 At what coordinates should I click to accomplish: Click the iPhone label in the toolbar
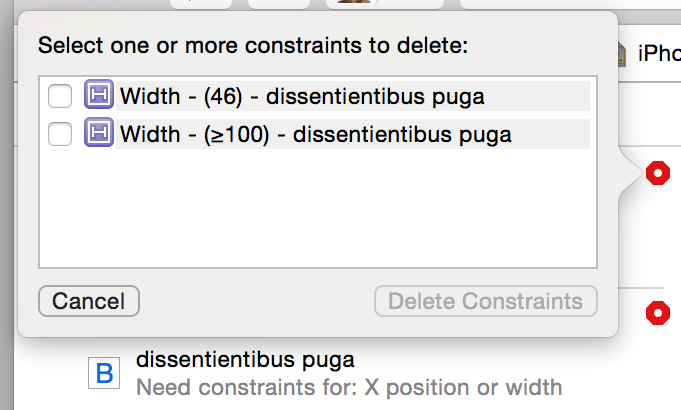pos(660,54)
